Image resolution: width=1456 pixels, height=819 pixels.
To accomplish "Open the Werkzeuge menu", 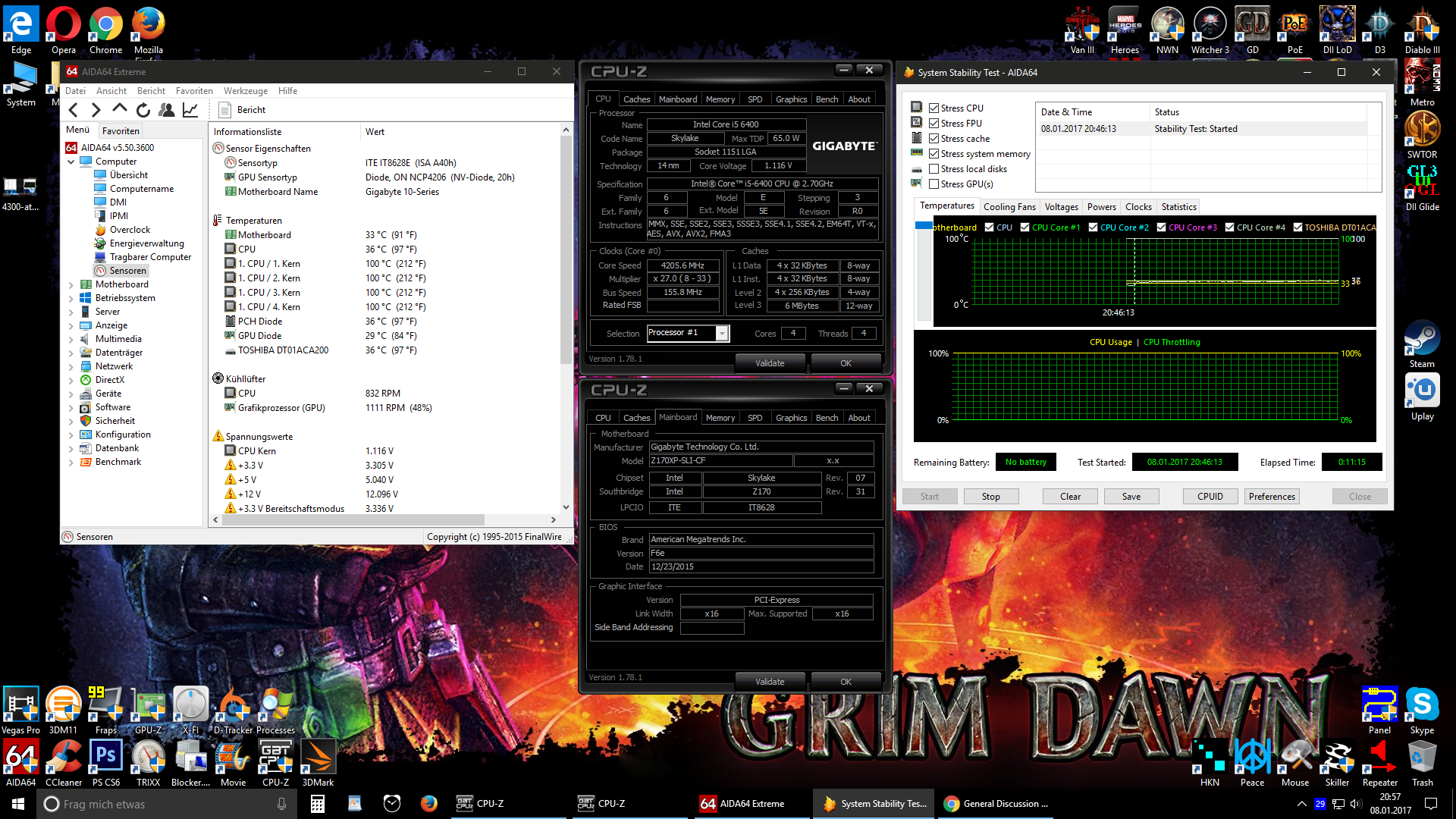I will [x=245, y=91].
